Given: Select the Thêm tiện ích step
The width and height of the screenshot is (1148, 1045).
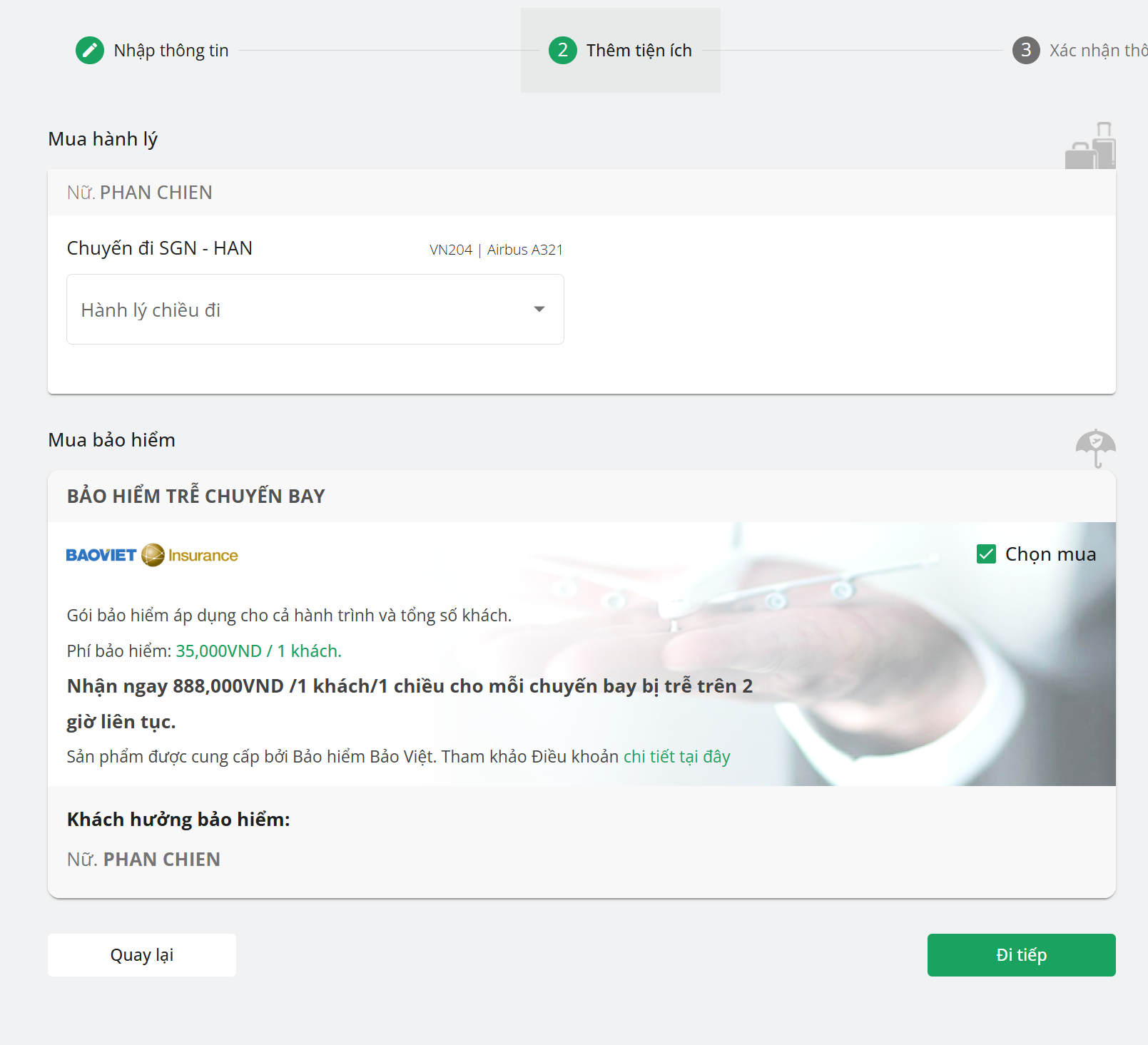Looking at the screenshot, I should tap(639, 51).
